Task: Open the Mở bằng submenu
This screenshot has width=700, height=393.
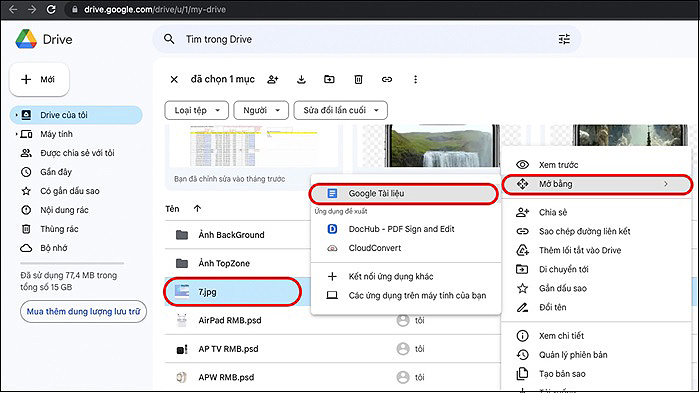Action: click(x=597, y=184)
